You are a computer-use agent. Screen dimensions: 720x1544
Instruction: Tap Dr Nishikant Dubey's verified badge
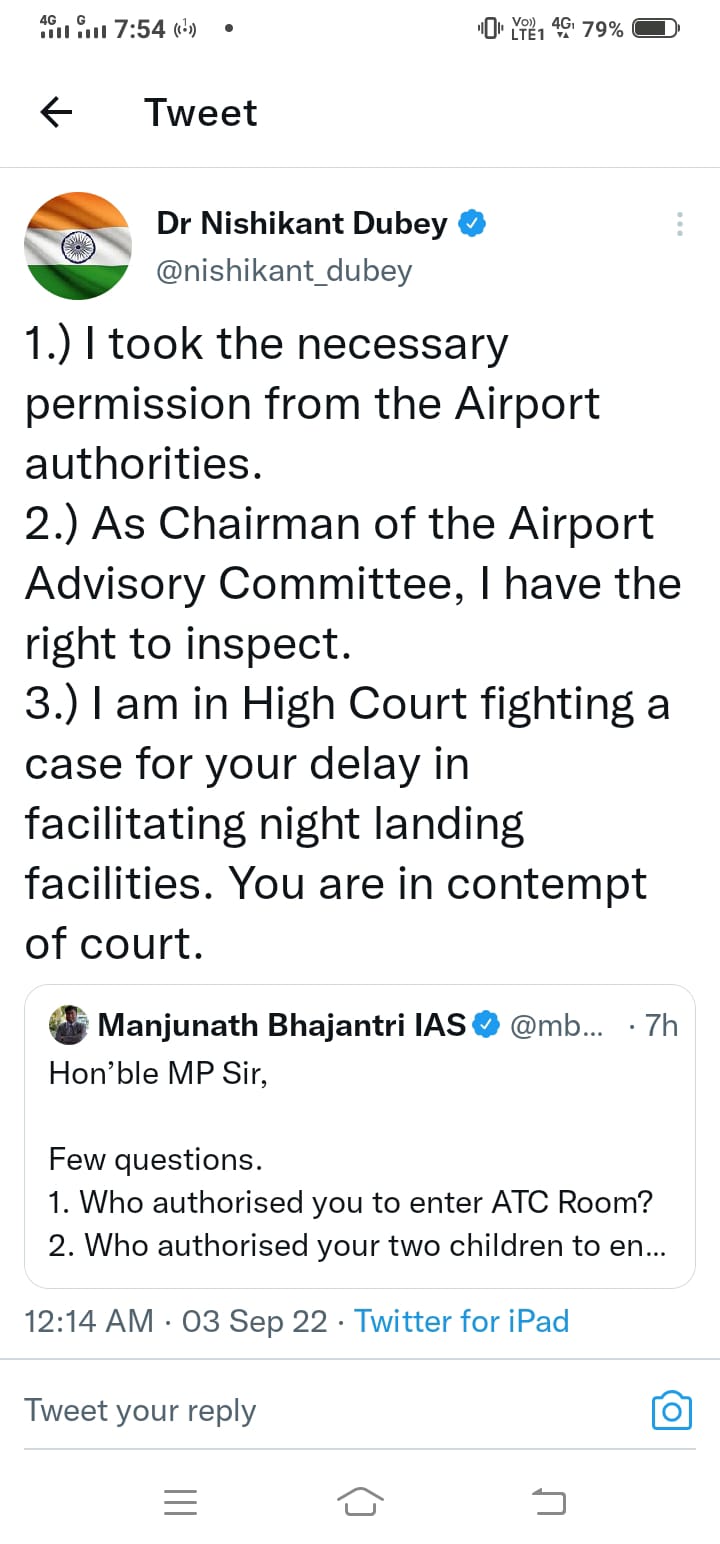click(x=472, y=224)
